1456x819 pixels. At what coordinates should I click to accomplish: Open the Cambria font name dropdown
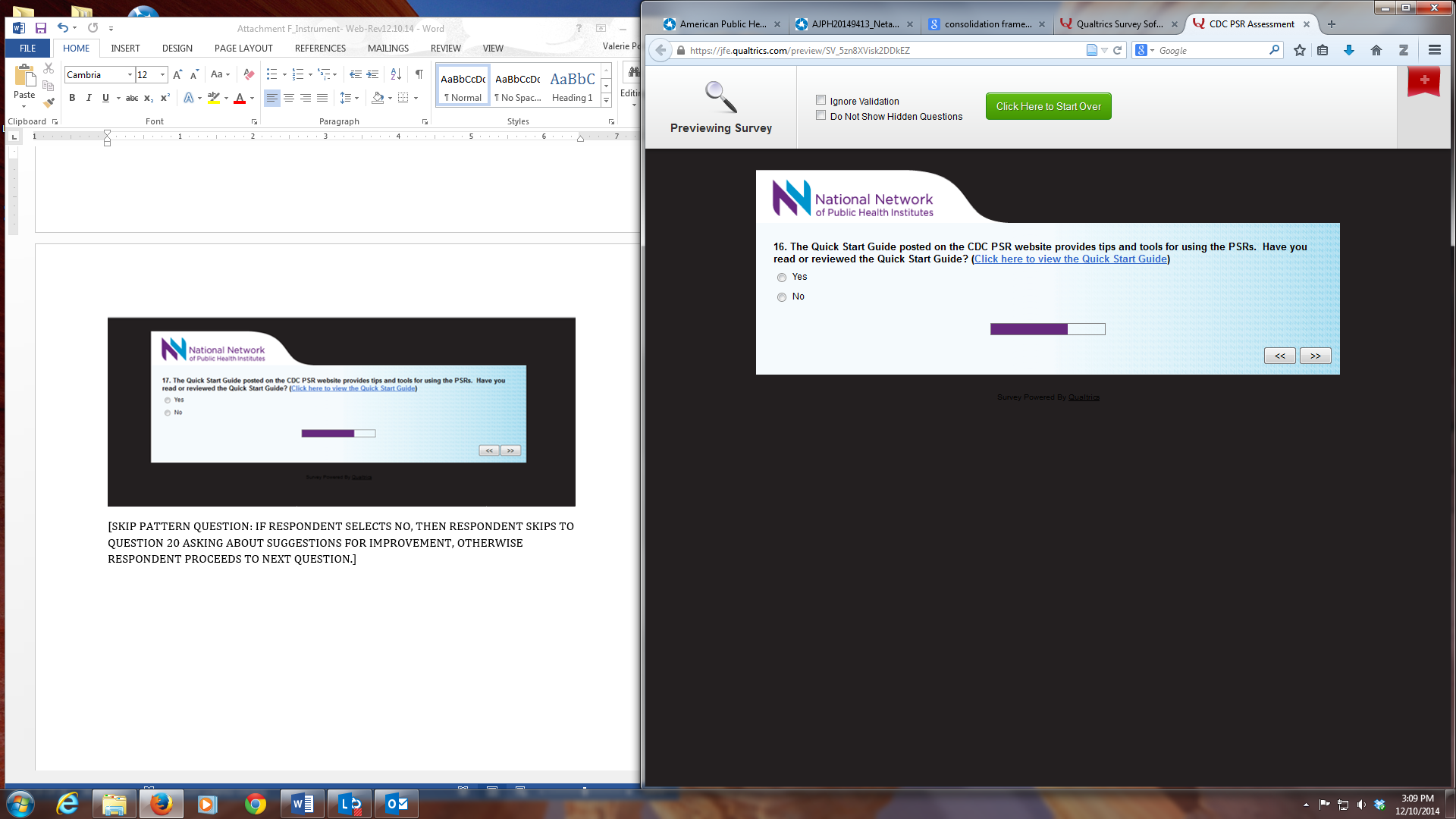click(x=130, y=75)
